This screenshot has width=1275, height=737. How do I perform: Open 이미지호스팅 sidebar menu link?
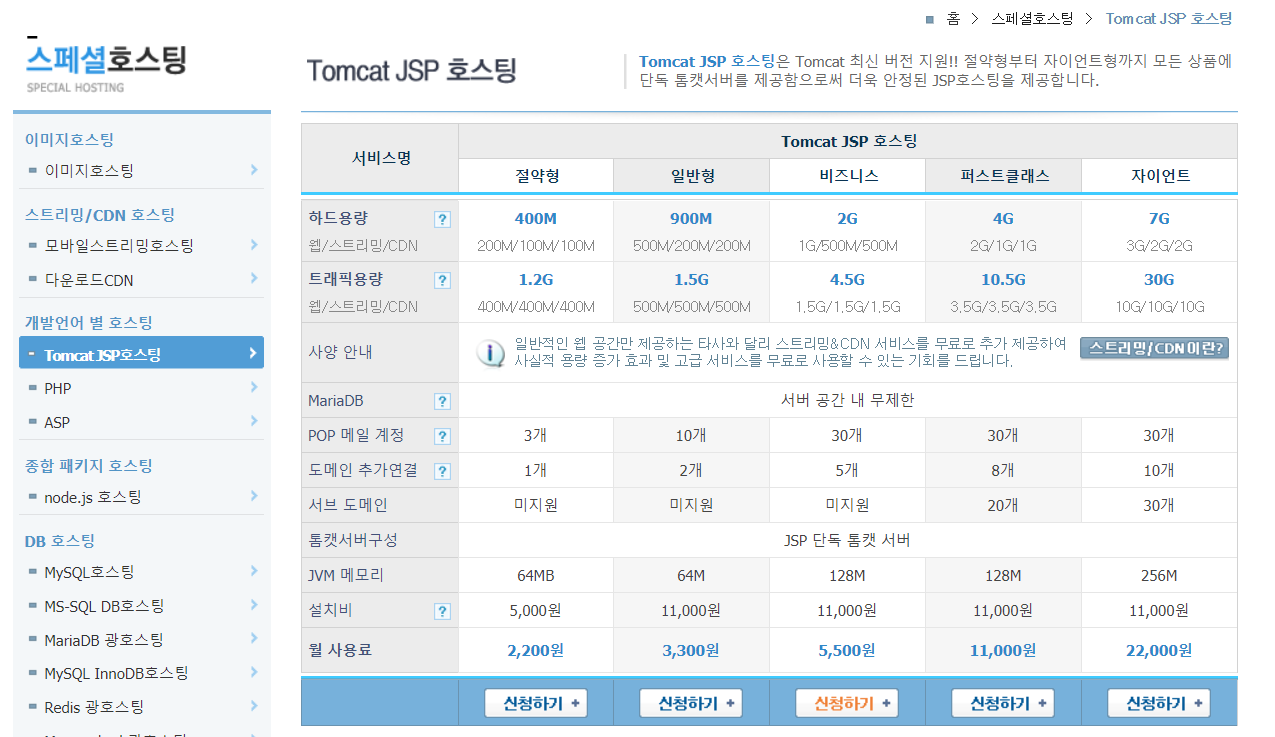tap(89, 171)
